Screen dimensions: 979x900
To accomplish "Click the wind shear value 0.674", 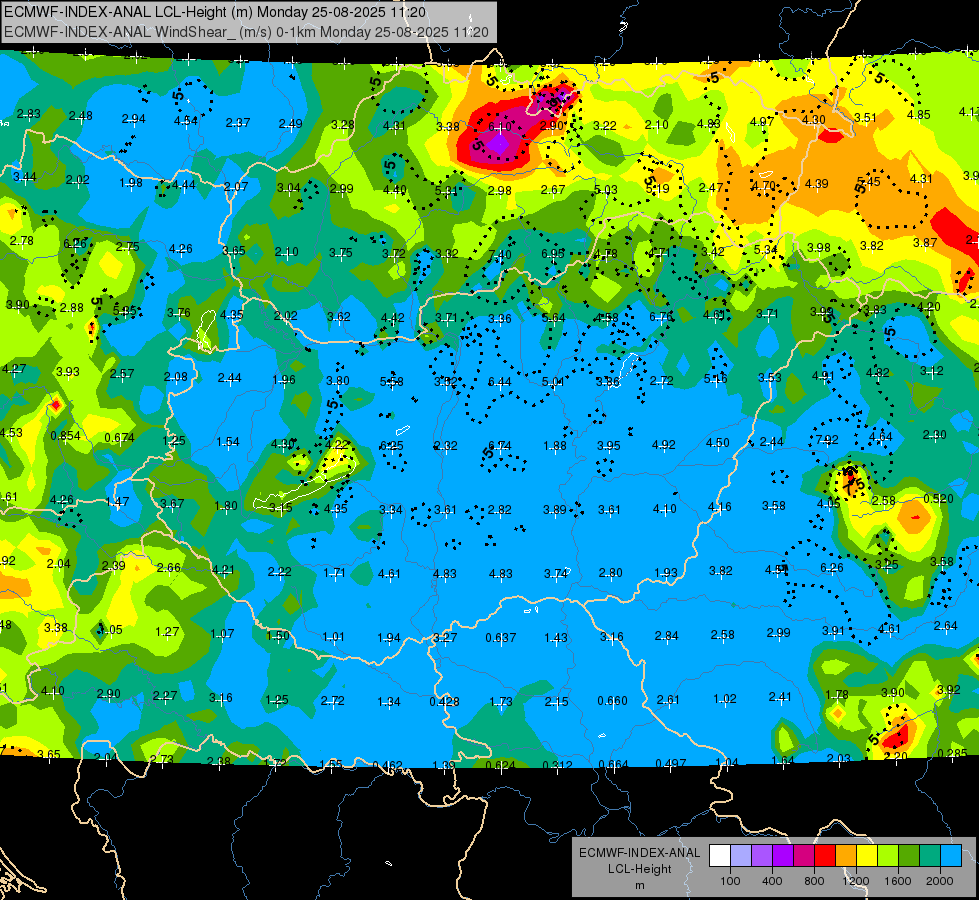I will (x=119, y=437).
